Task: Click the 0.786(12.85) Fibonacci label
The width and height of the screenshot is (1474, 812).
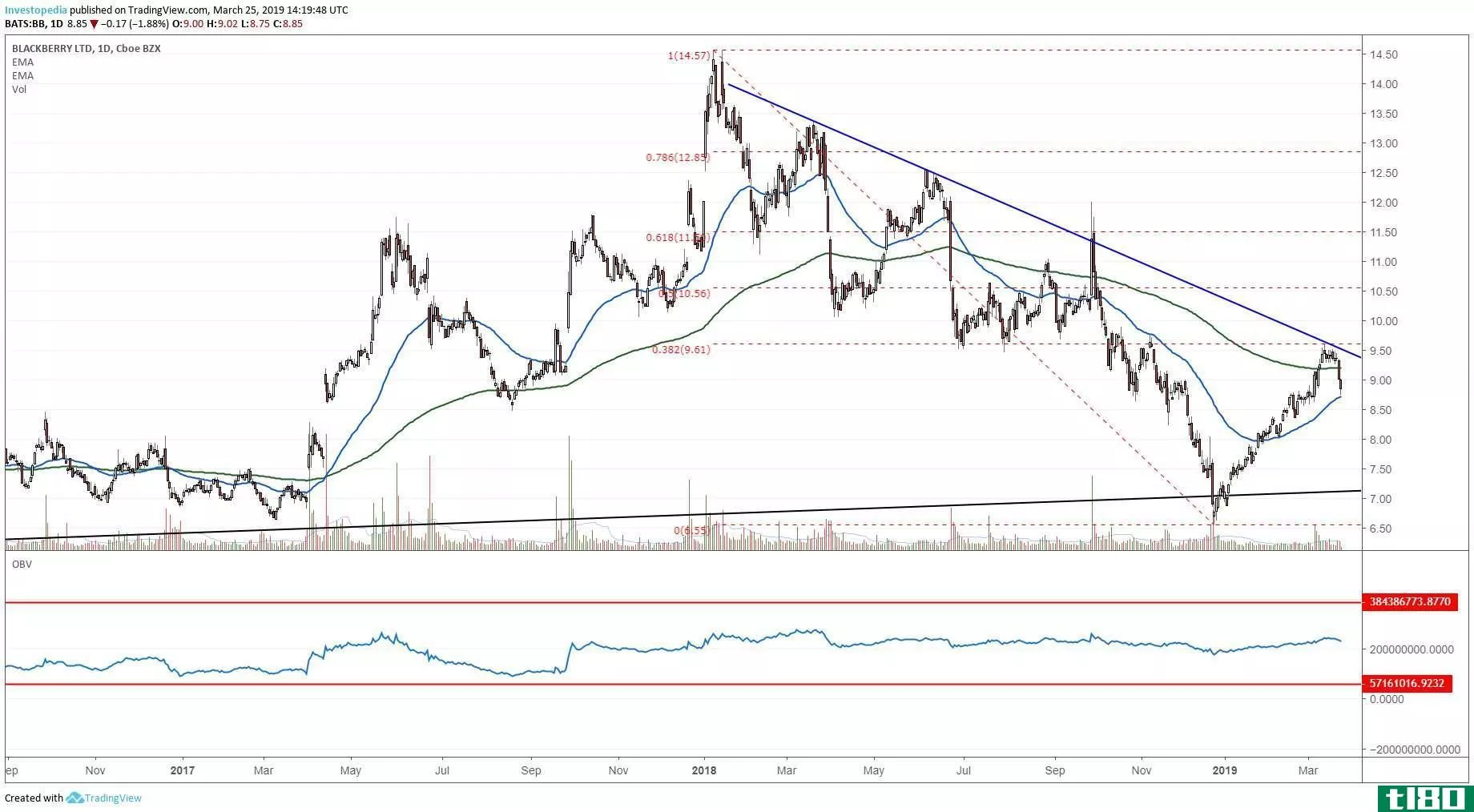Action: pyautogui.click(x=678, y=158)
